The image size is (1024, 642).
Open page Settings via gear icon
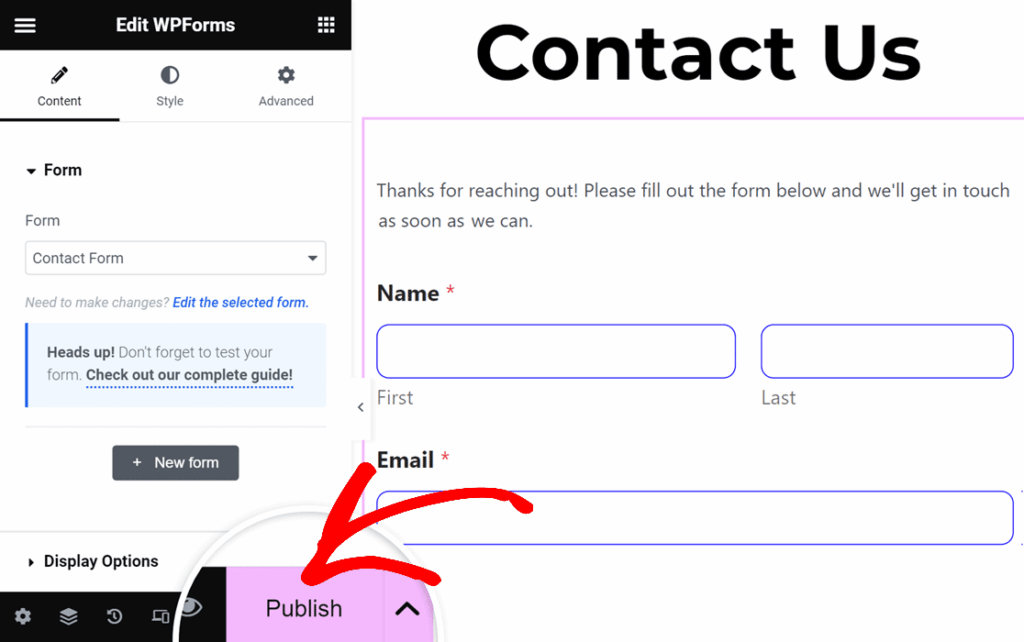tap(22, 617)
